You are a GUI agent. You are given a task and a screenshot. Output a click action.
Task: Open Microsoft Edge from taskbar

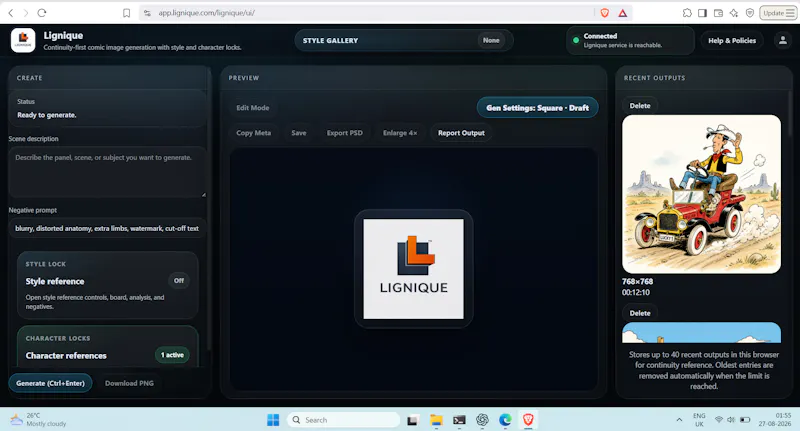click(x=505, y=420)
